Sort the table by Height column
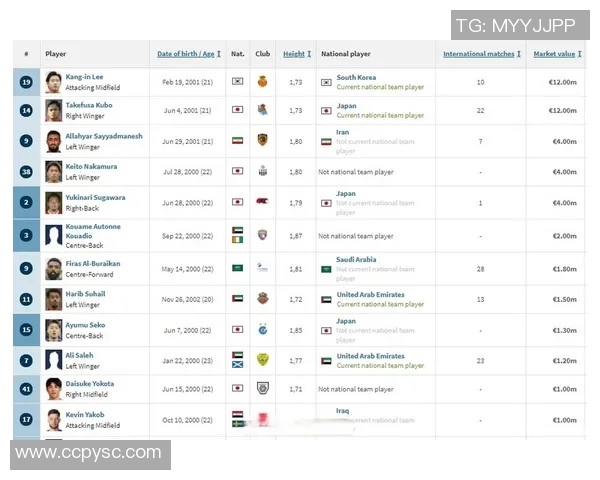This screenshot has height=480, width=600. [x=294, y=53]
